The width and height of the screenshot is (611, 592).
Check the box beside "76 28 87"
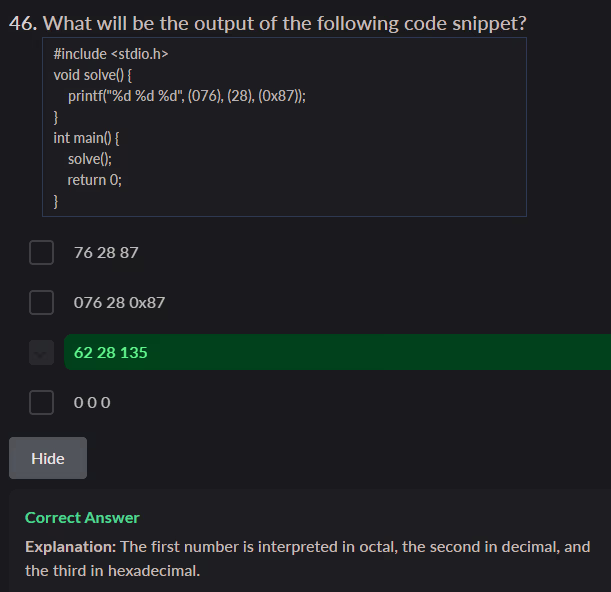coord(41,252)
